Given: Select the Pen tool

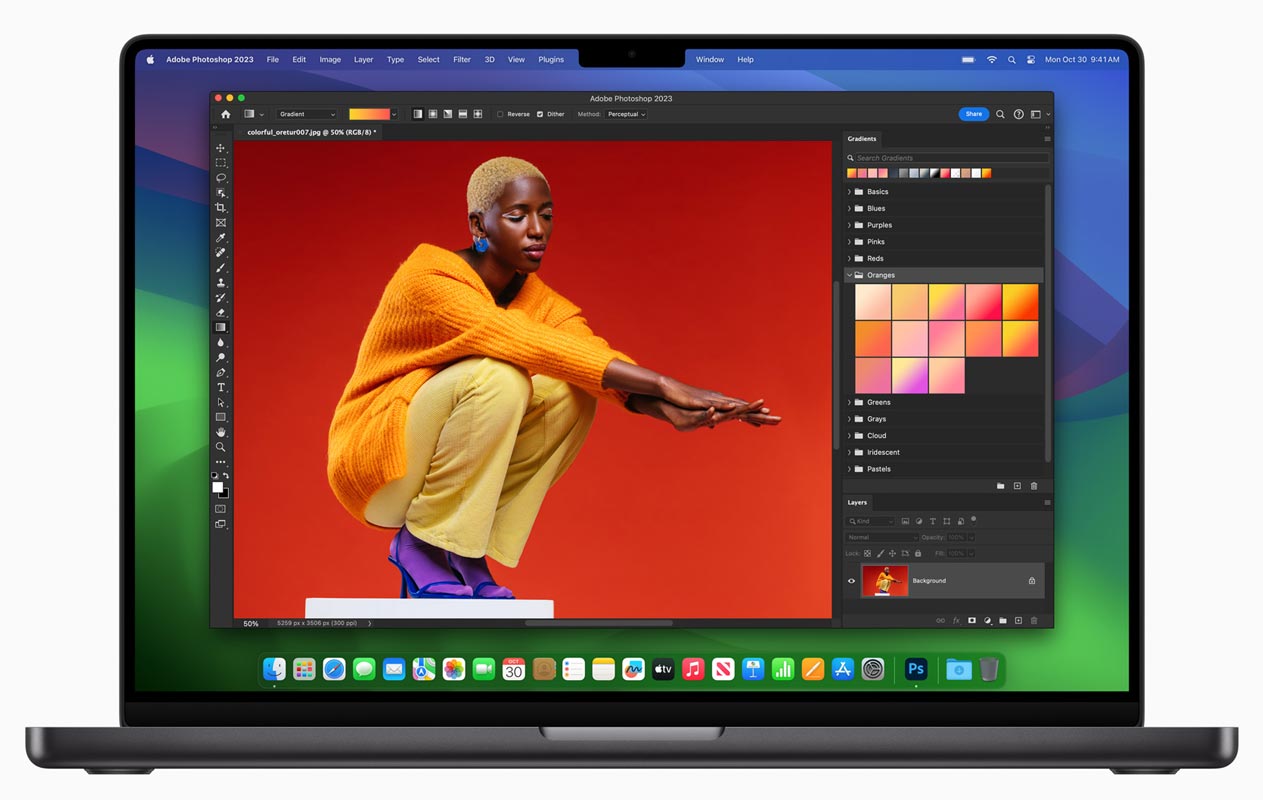Looking at the screenshot, I should 221,372.
